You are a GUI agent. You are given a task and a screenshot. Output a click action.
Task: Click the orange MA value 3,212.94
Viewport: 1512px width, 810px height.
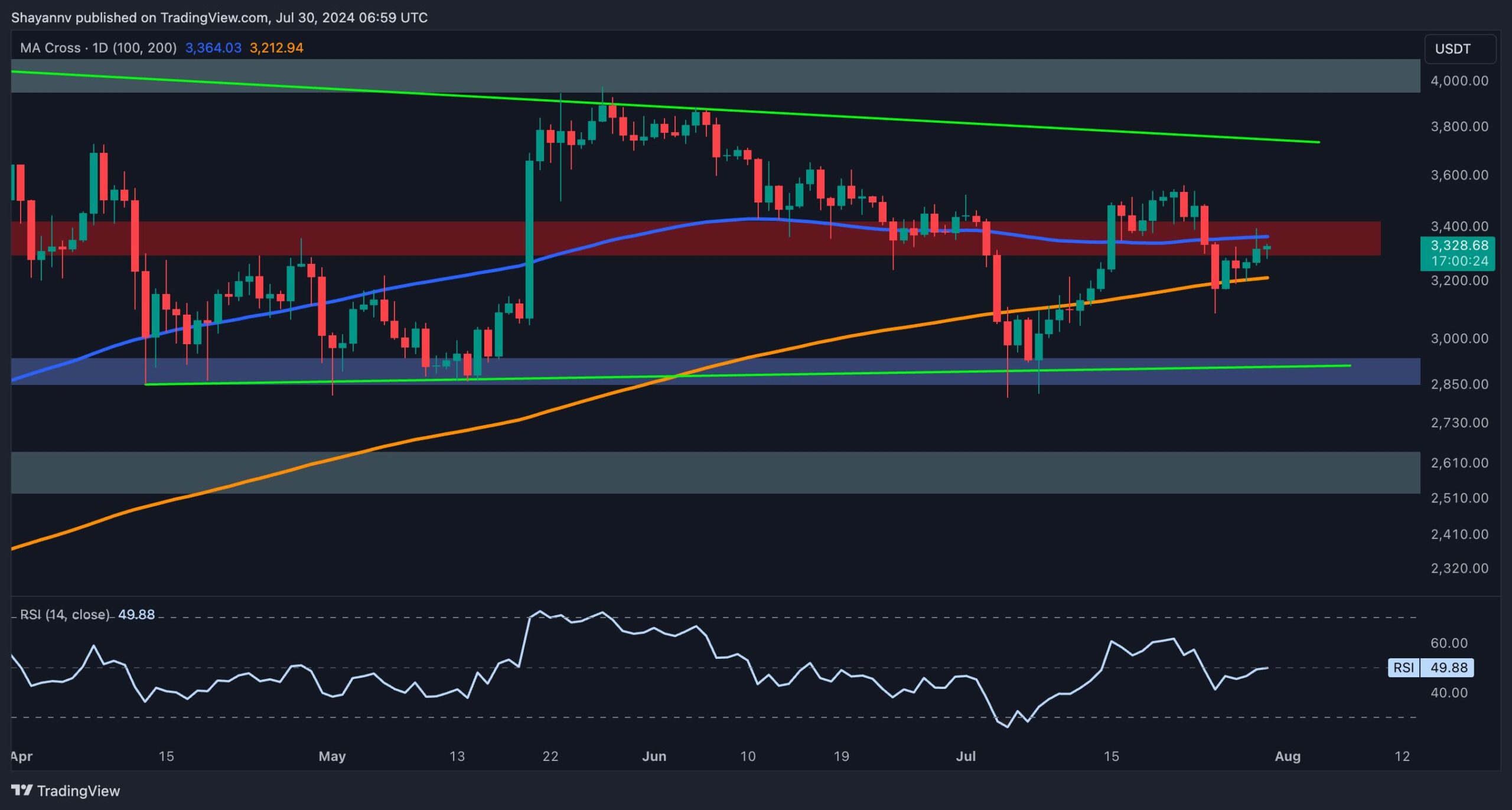click(x=276, y=48)
